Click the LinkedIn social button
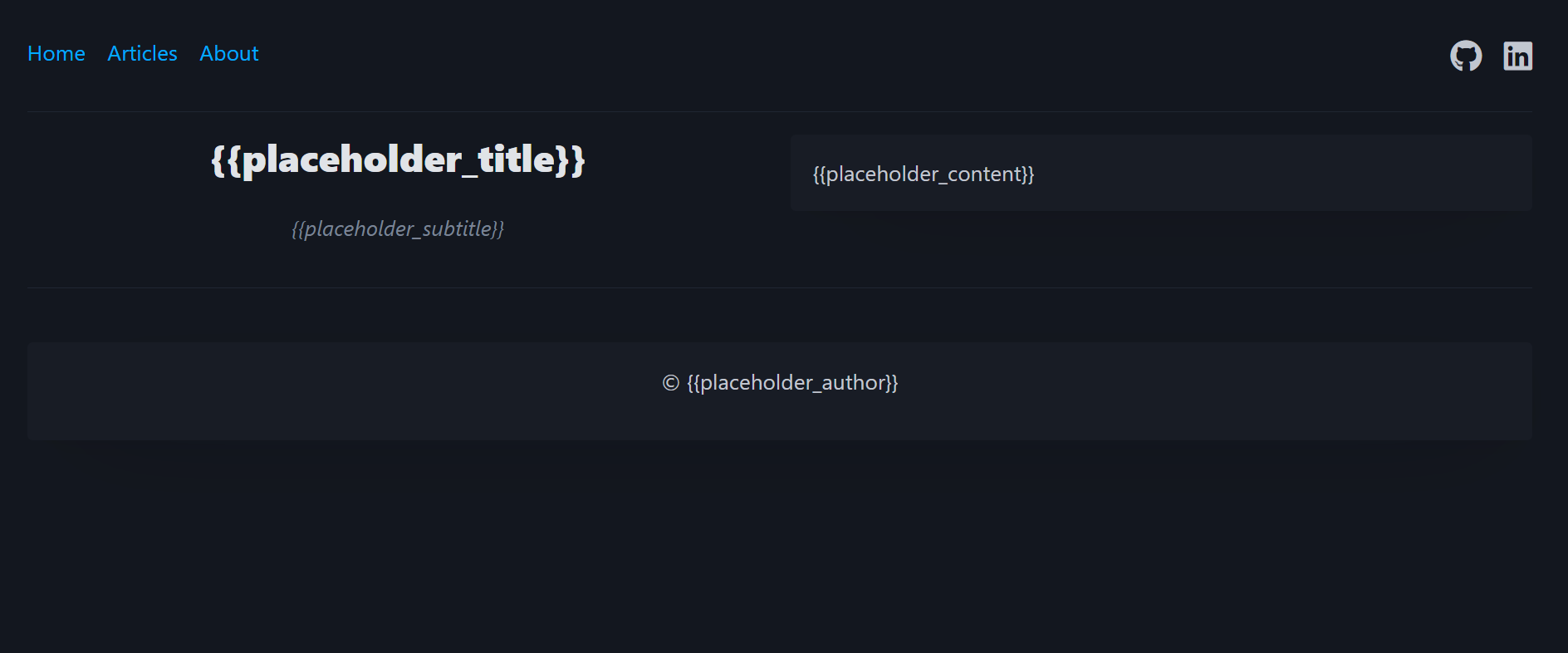The image size is (1568, 653). click(x=1517, y=56)
